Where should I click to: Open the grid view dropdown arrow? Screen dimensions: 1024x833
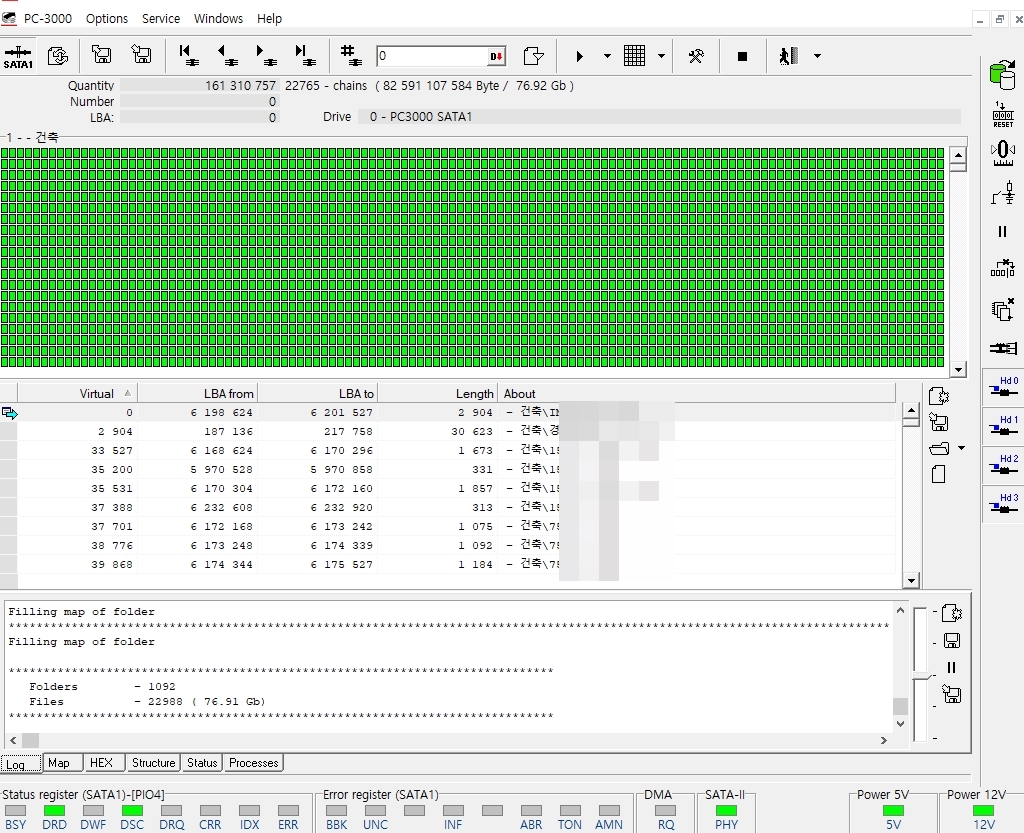click(661, 56)
